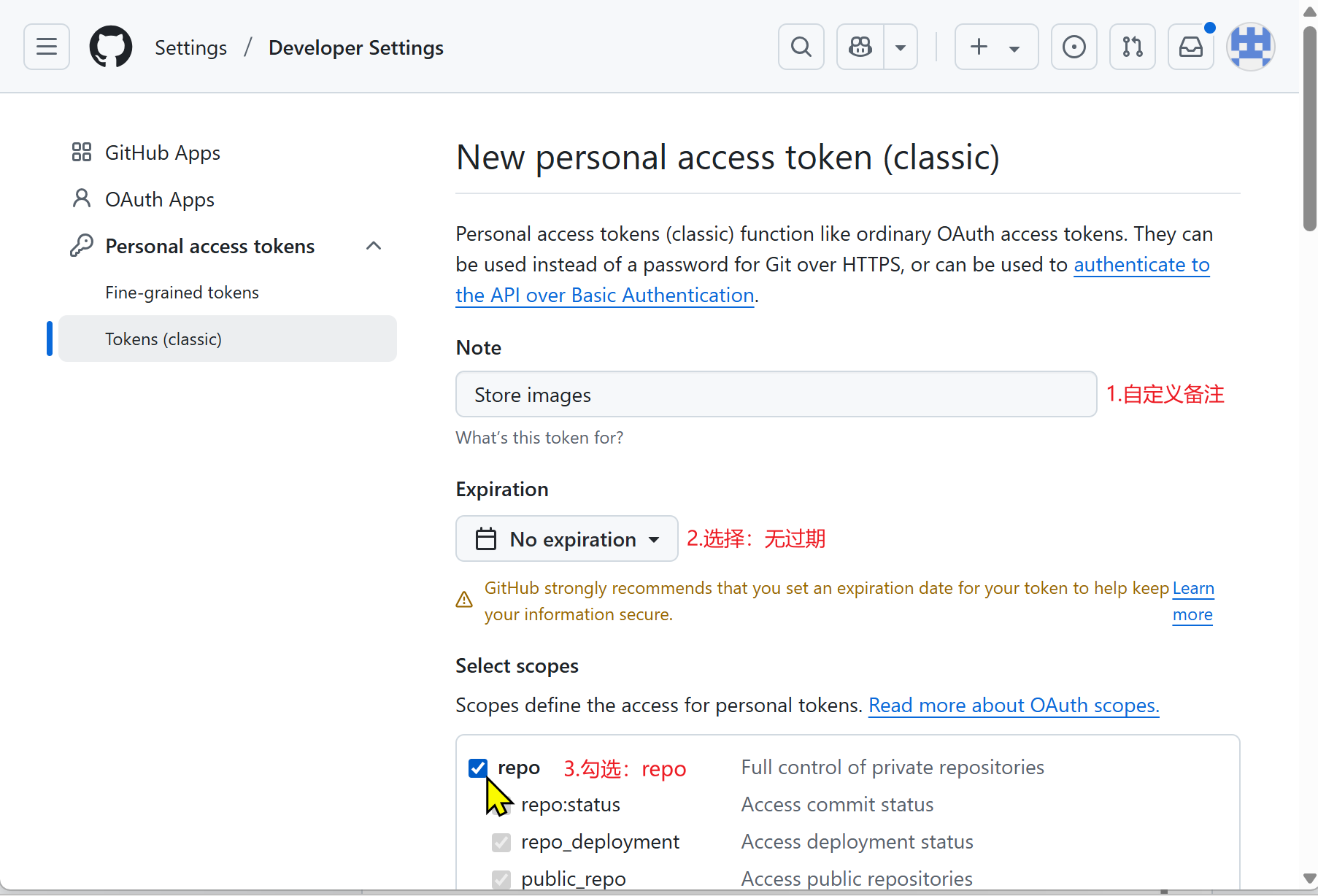Toggle the repo_deployment checkbox
The width and height of the screenshot is (1318, 896).
tap(501, 843)
